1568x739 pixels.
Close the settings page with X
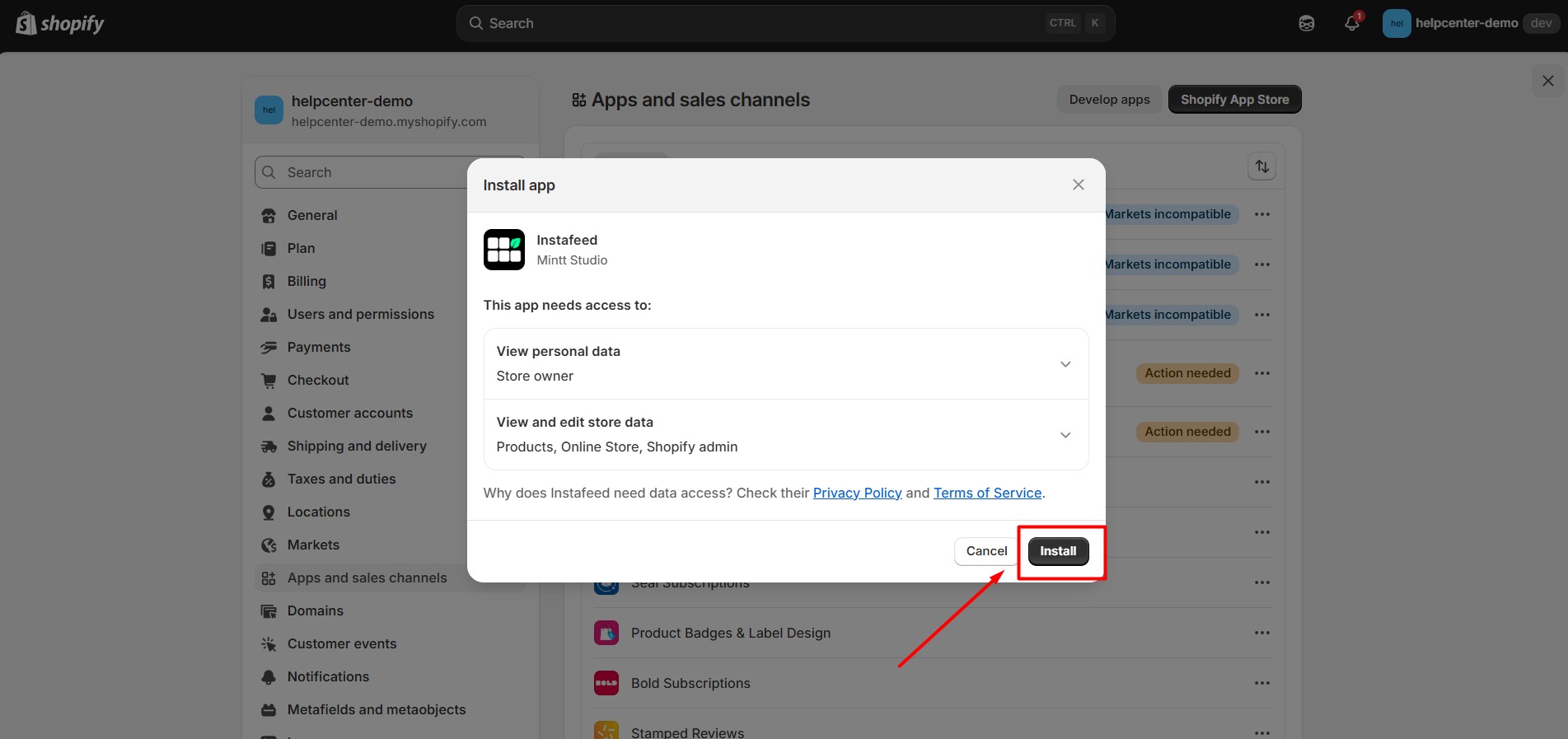click(x=1547, y=81)
